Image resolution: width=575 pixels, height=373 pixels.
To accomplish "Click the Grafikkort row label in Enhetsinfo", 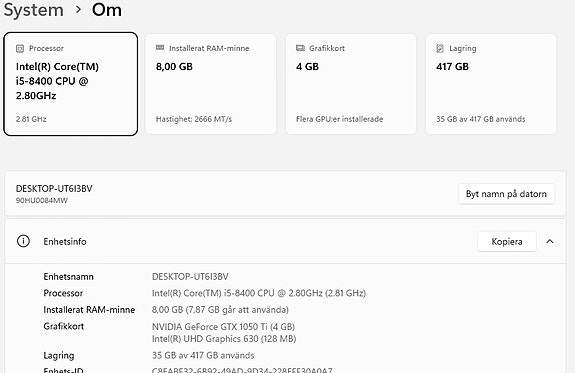I will pyautogui.click(x=64, y=326).
